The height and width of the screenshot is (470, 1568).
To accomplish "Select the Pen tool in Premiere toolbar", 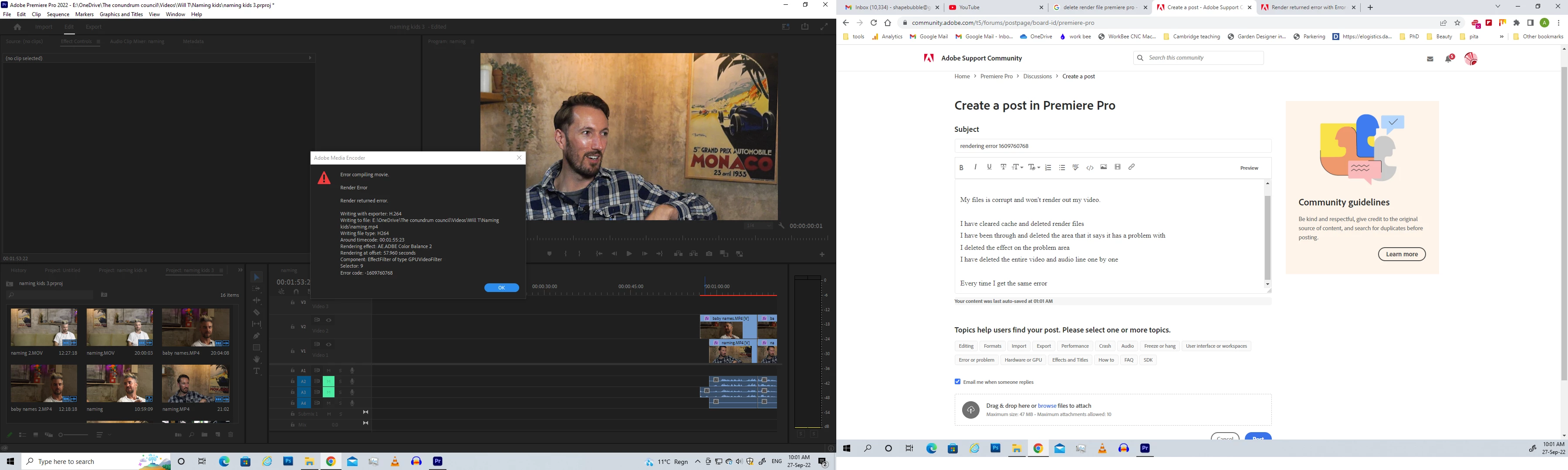I will point(256,336).
